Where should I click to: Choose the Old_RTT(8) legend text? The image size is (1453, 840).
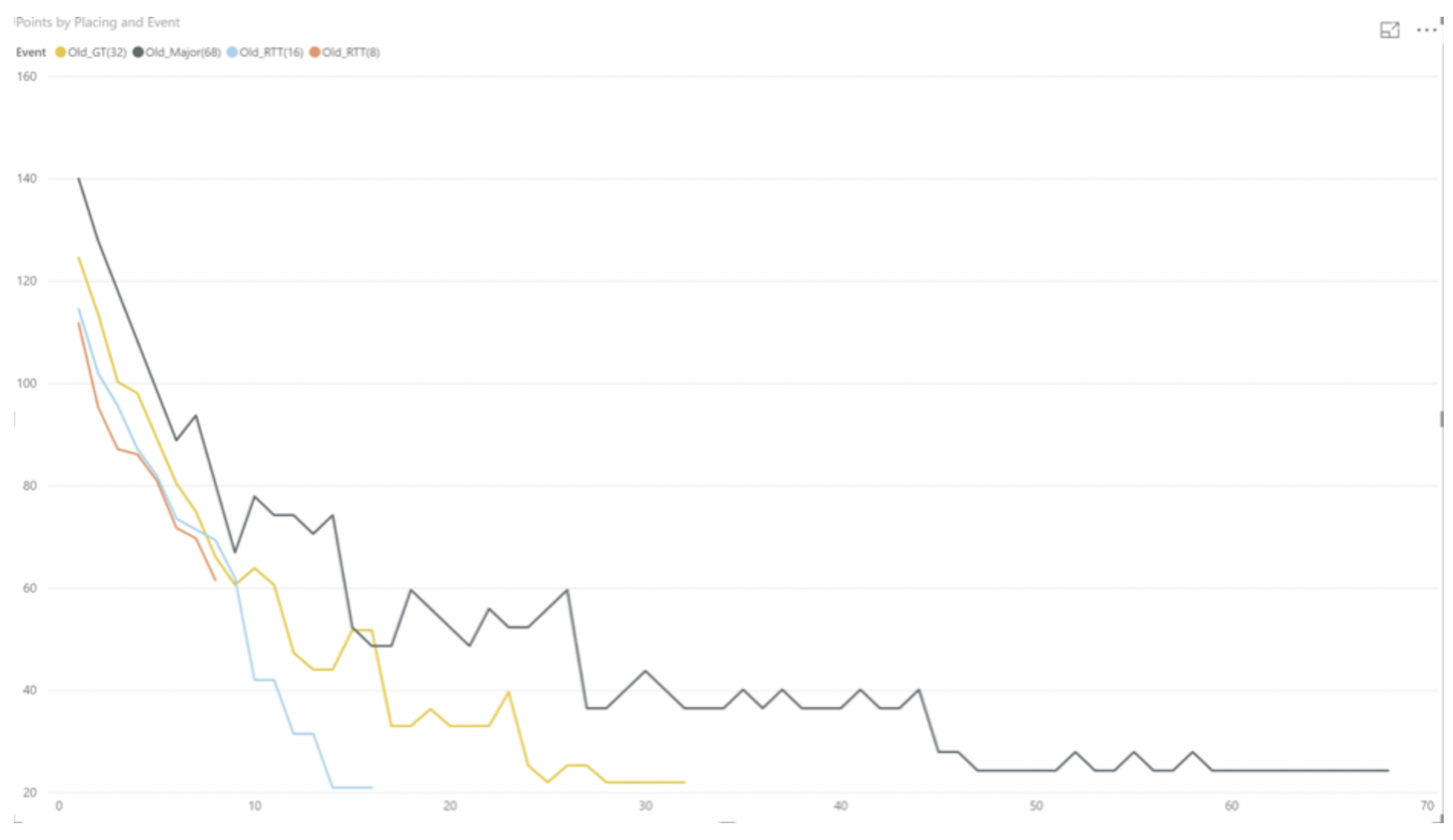pos(351,52)
